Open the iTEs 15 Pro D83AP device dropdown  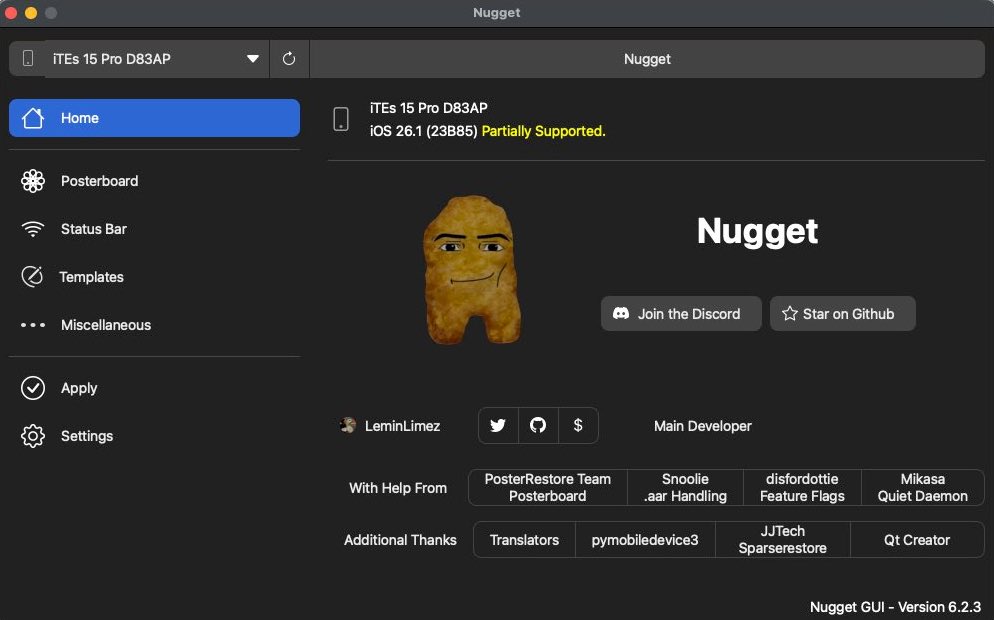(157, 59)
